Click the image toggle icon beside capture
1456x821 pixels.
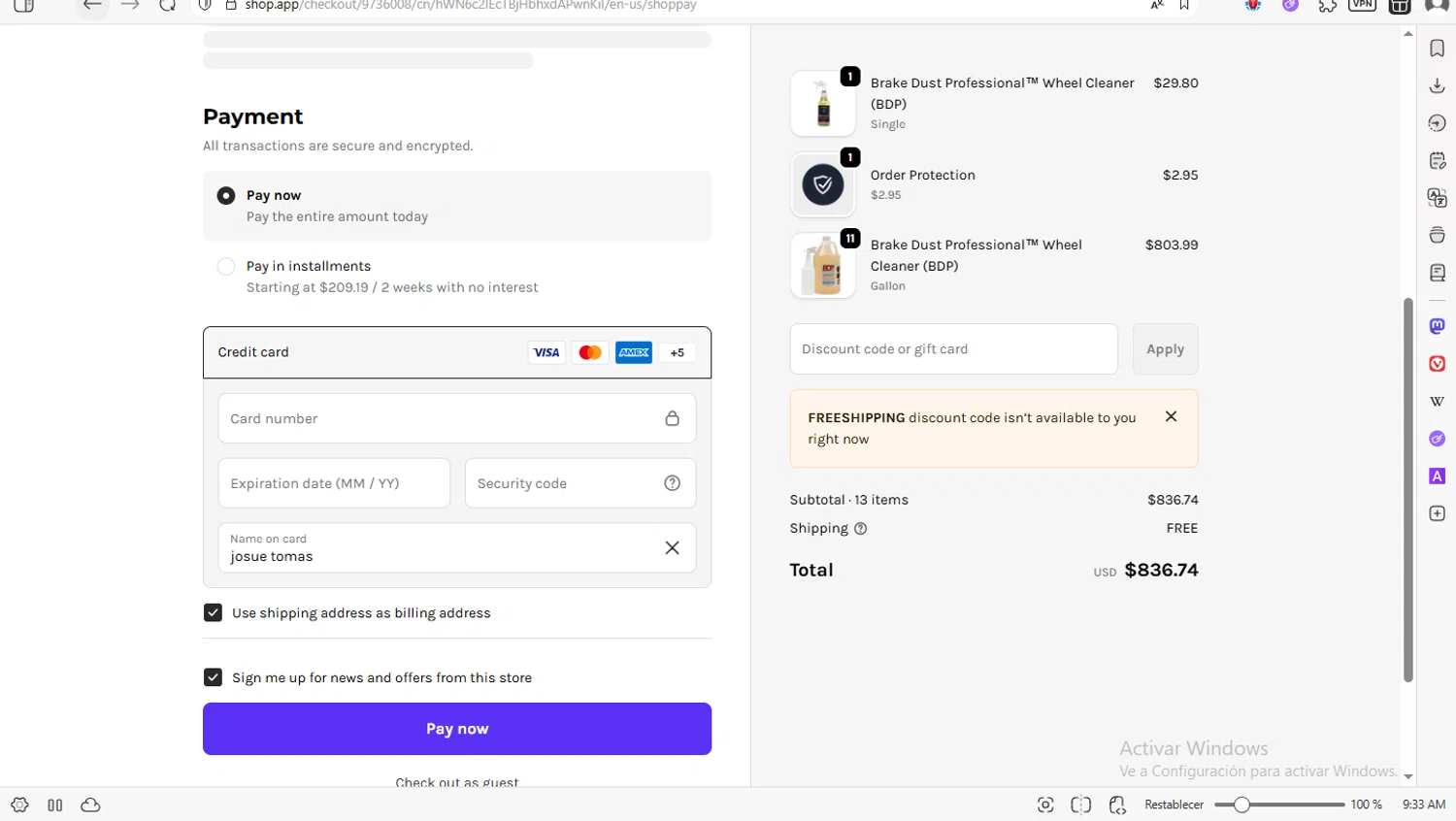click(1081, 805)
